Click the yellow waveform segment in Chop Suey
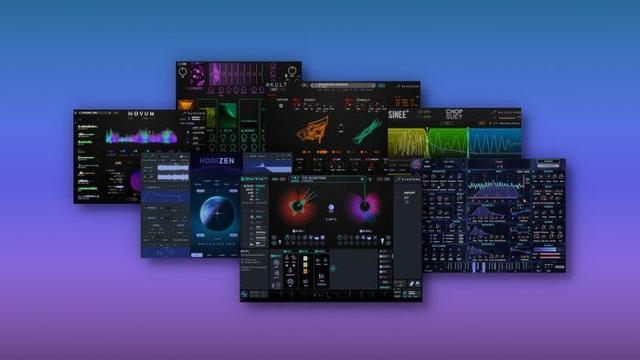Viewport: 640px width, 360px height. [x=407, y=142]
